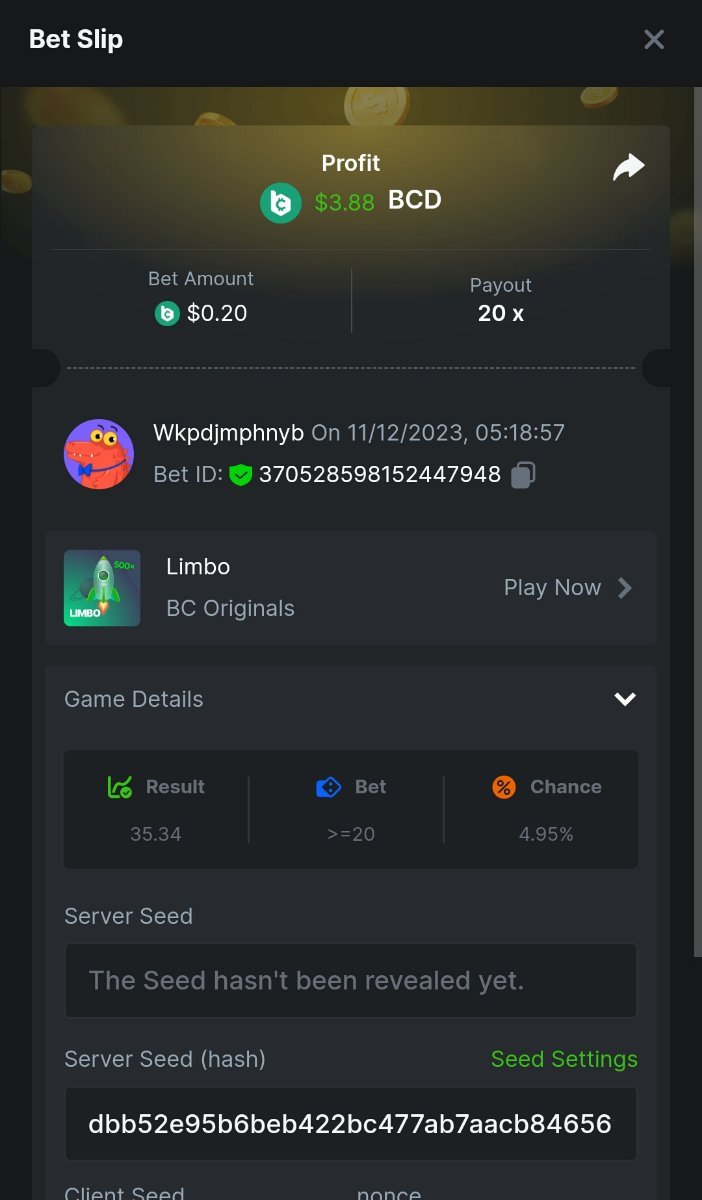Click the Limbo game title

pos(198,567)
